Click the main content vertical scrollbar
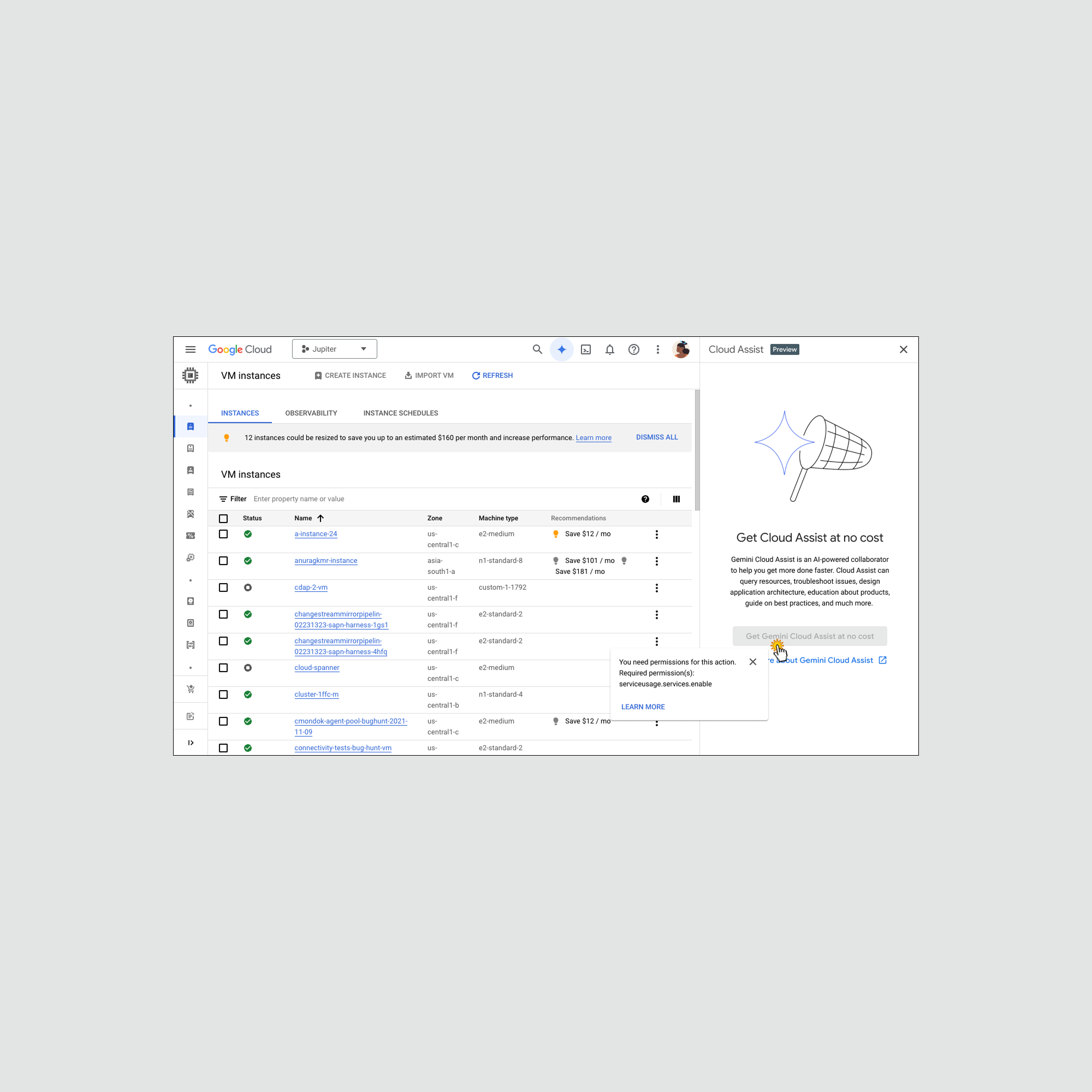The width and height of the screenshot is (1092, 1092). (697, 450)
